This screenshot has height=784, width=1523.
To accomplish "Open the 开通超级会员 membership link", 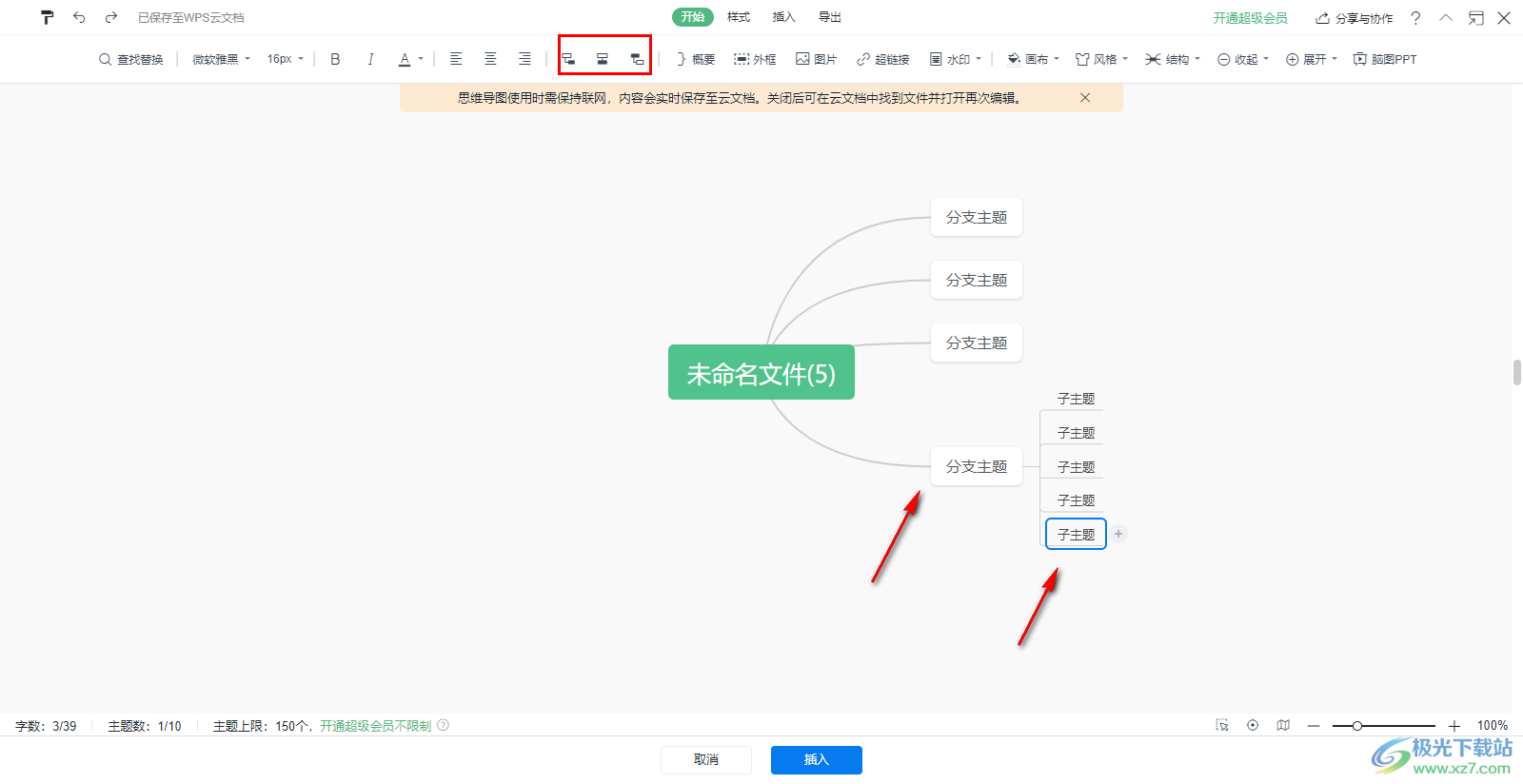I will pos(1250,18).
